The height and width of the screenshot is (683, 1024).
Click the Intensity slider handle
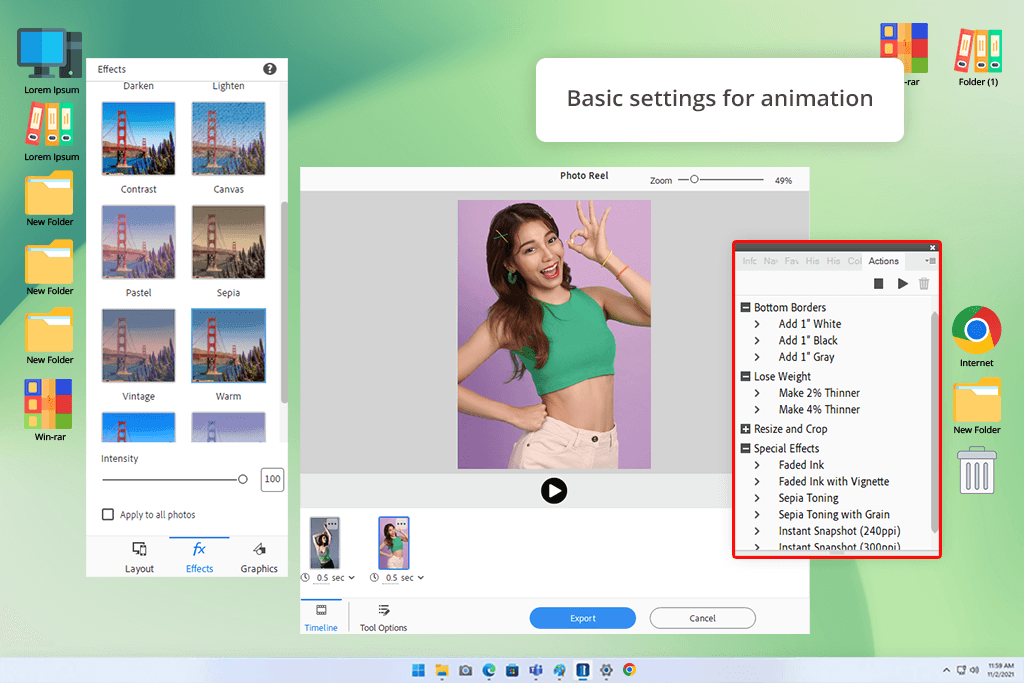click(242, 480)
